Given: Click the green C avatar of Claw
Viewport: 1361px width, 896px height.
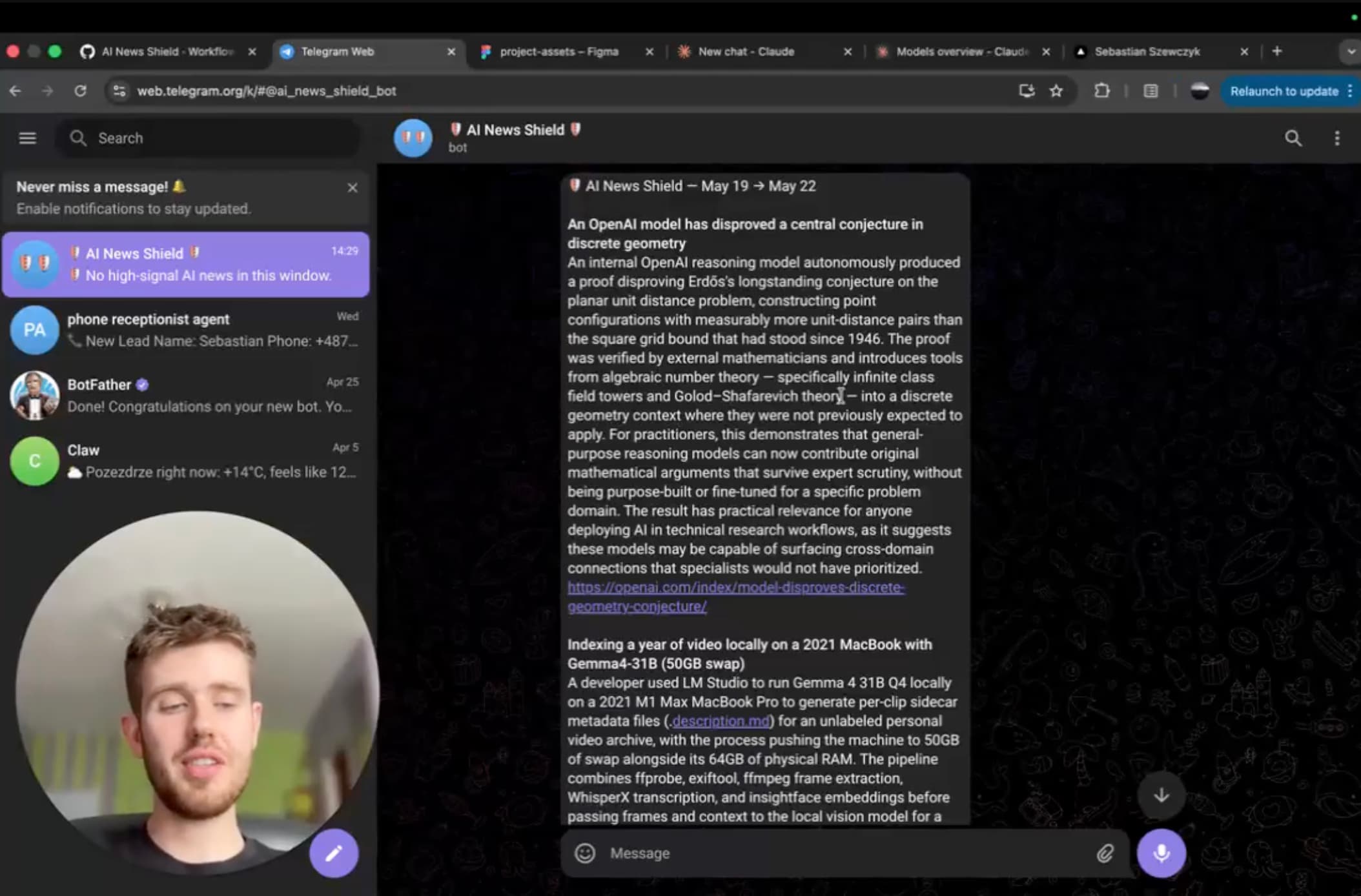Looking at the screenshot, I should tap(34, 461).
